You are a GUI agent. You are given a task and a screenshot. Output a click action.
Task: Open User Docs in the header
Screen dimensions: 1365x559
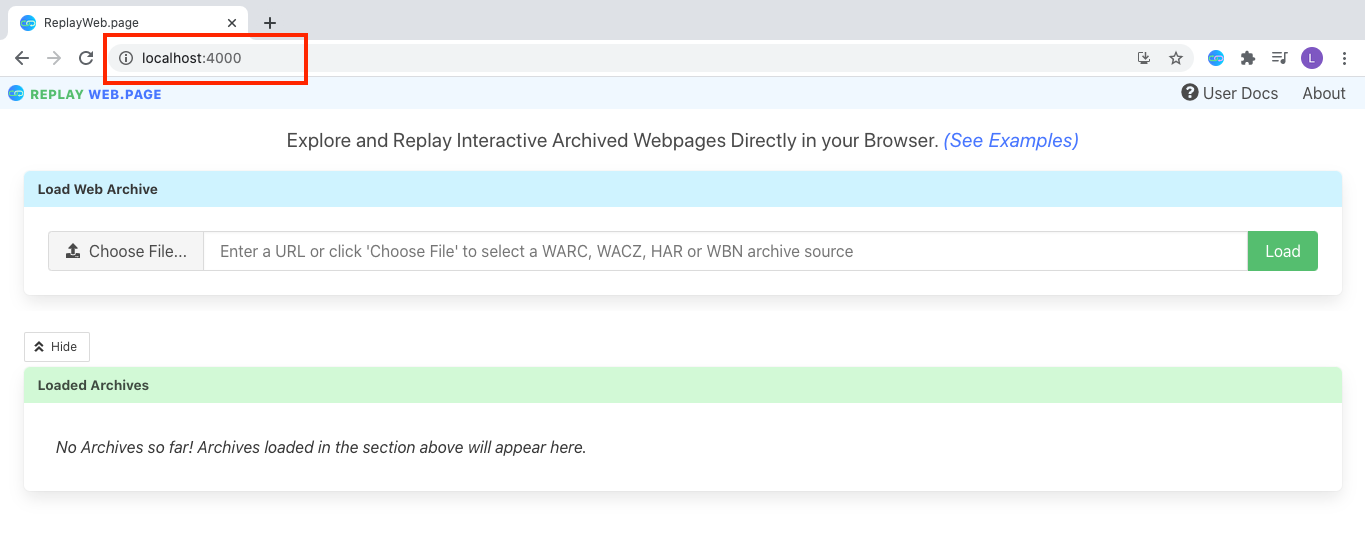[x=1229, y=93]
